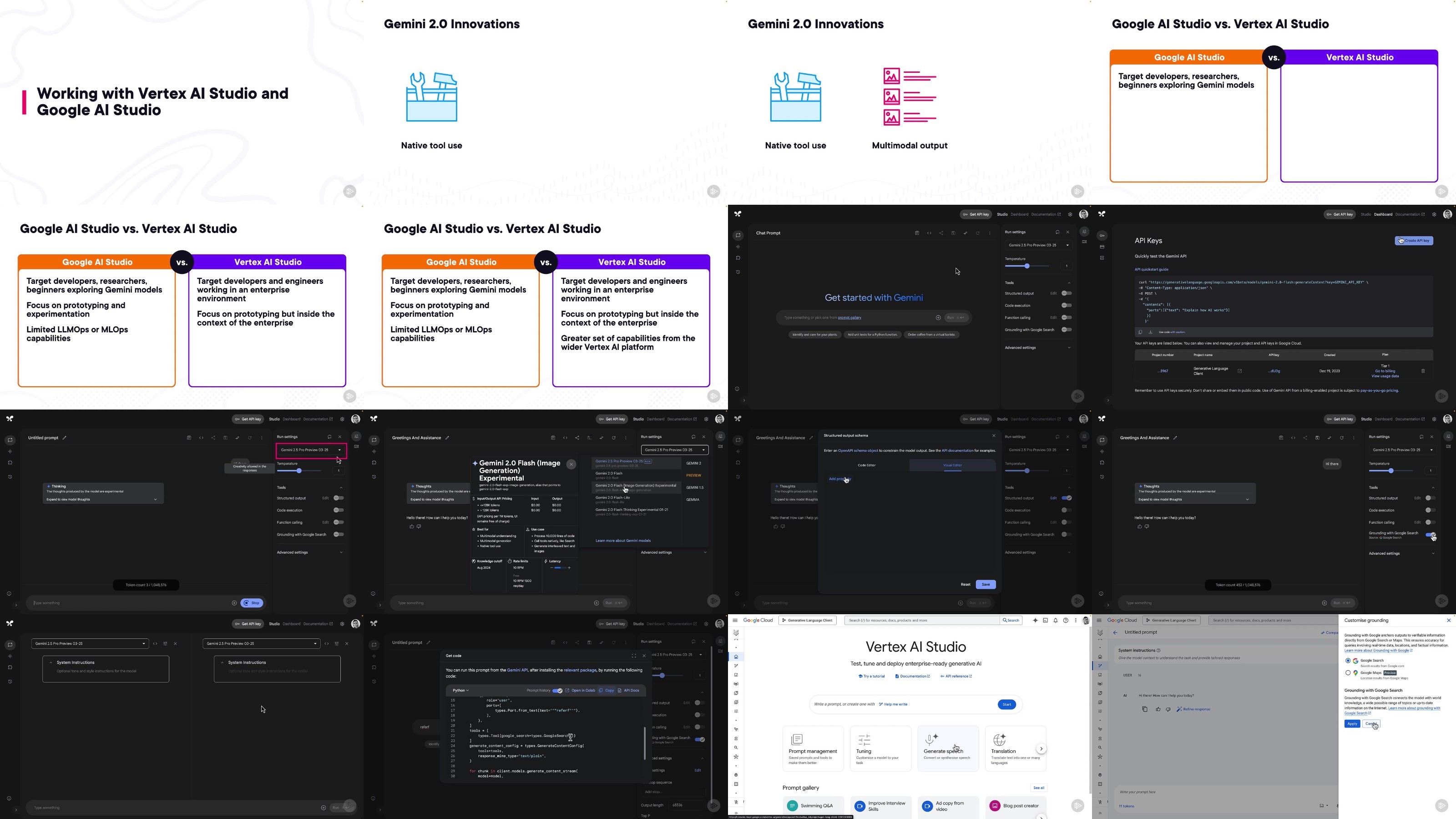Open the Python language dropdown in the Get code dialog
The image size is (1456, 819).
tap(460, 690)
